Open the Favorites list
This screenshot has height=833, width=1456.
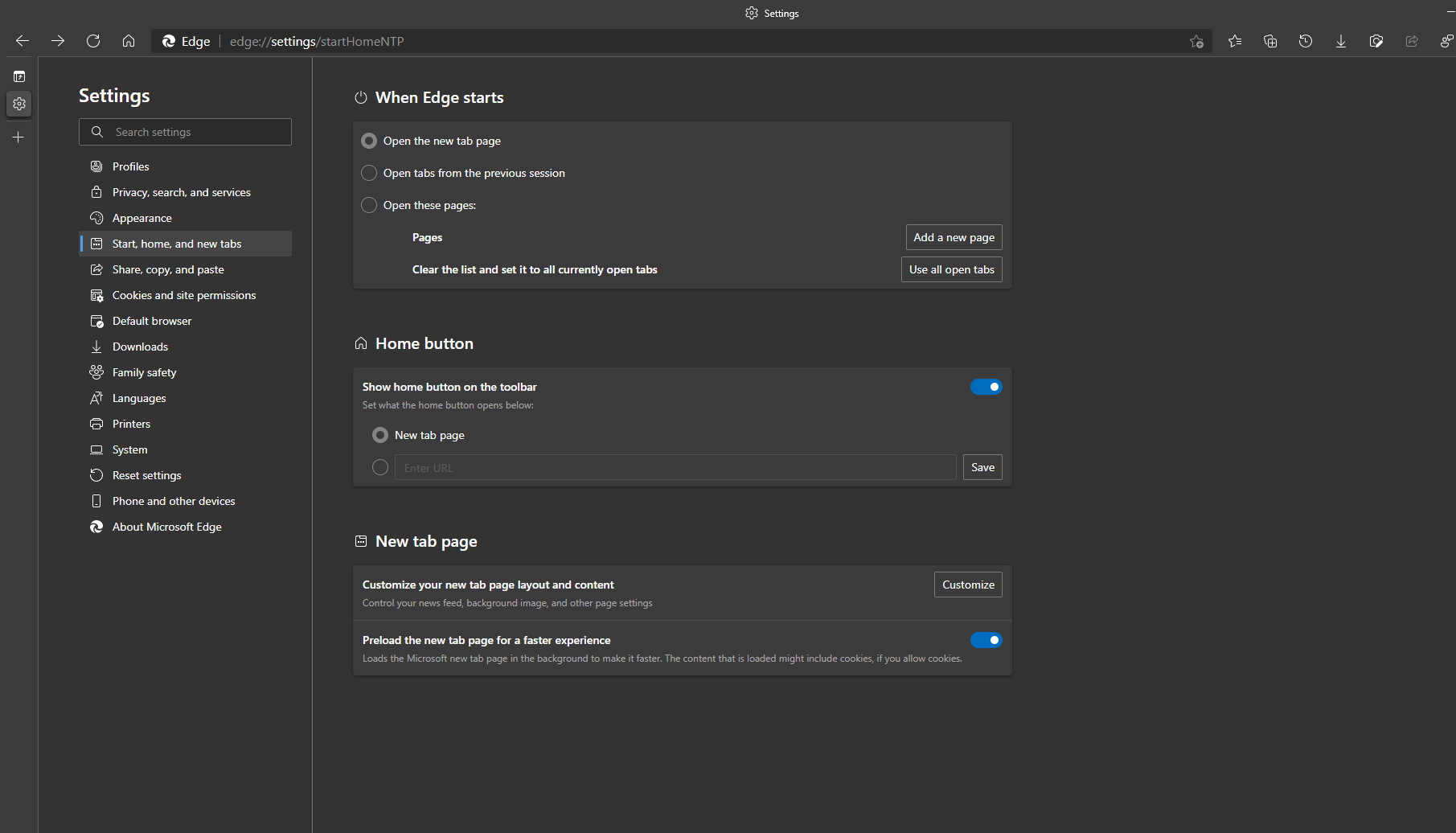[1235, 41]
